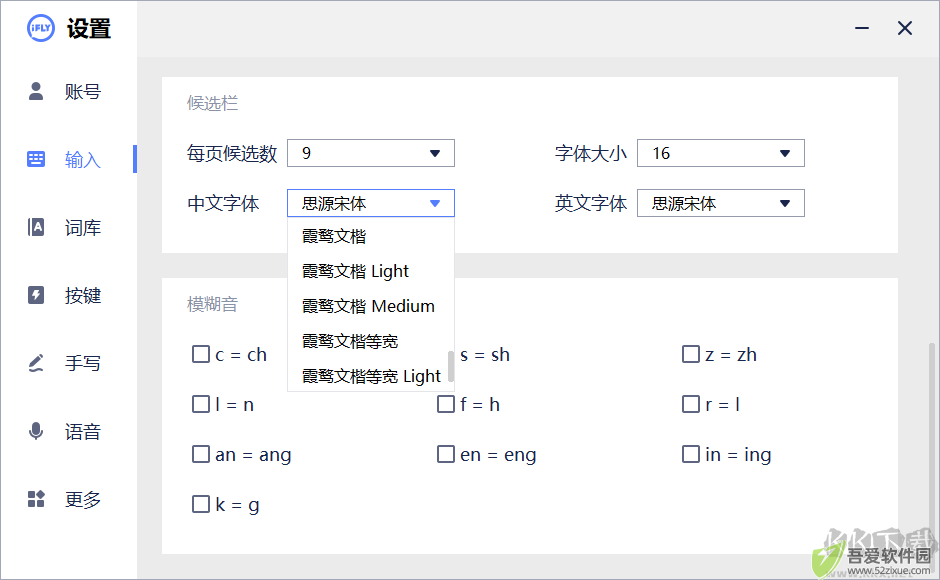Viewport: 940px width, 580px height.
Task: Enable the en = eng checkbox
Action: 445,454
